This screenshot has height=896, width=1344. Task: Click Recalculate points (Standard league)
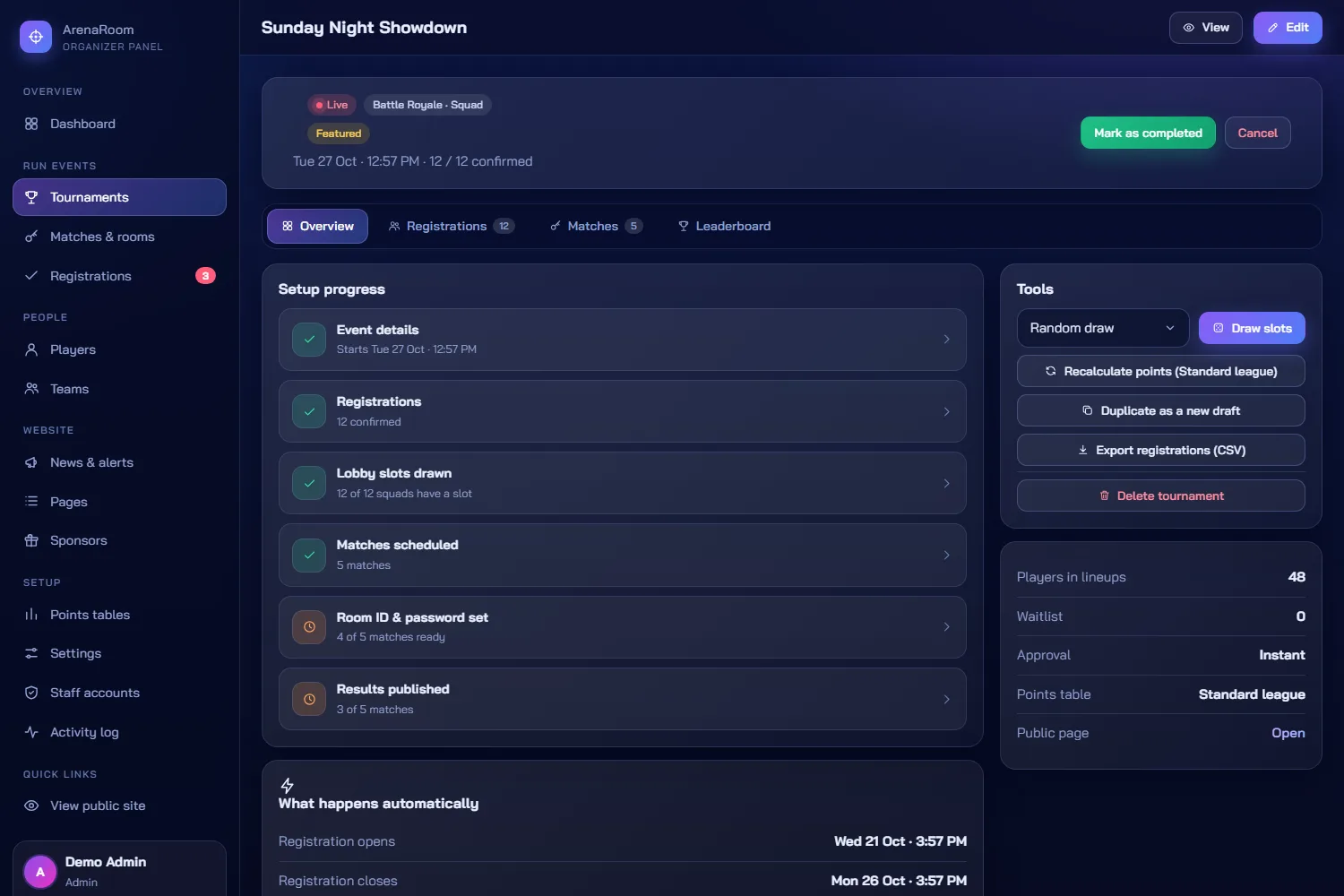point(1160,371)
